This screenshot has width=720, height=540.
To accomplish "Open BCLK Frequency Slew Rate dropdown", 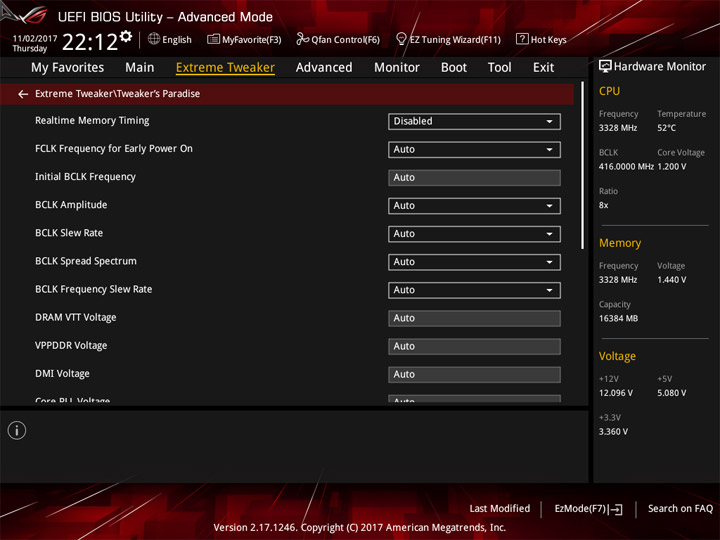I will (x=474, y=290).
